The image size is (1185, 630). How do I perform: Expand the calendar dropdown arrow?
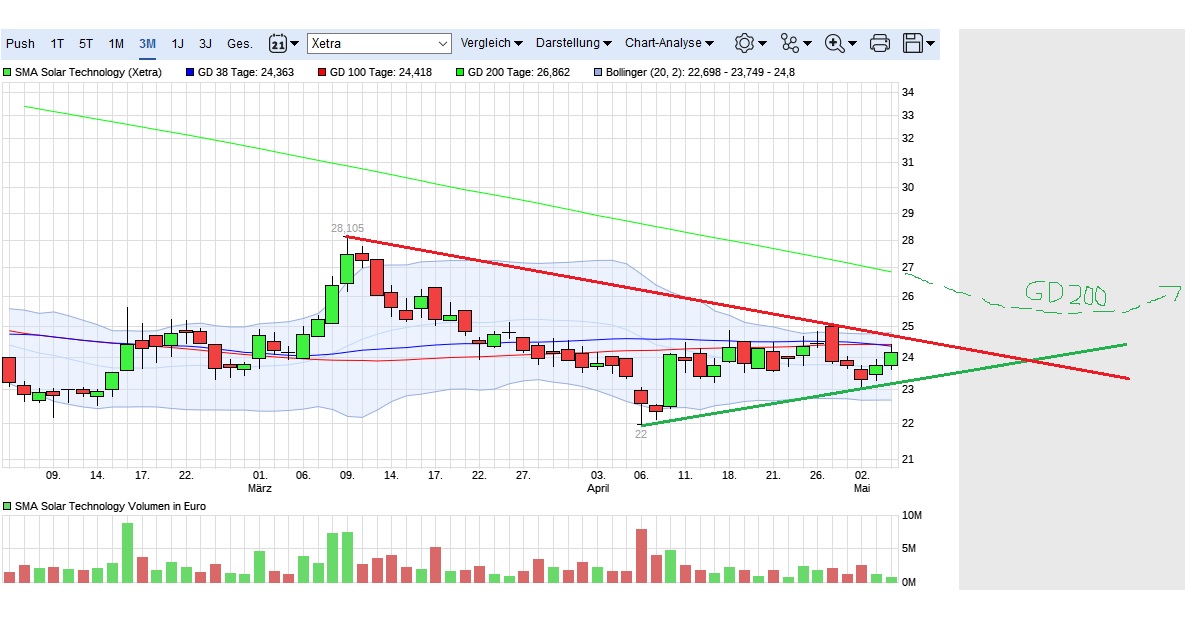click(x=295, y=44)
